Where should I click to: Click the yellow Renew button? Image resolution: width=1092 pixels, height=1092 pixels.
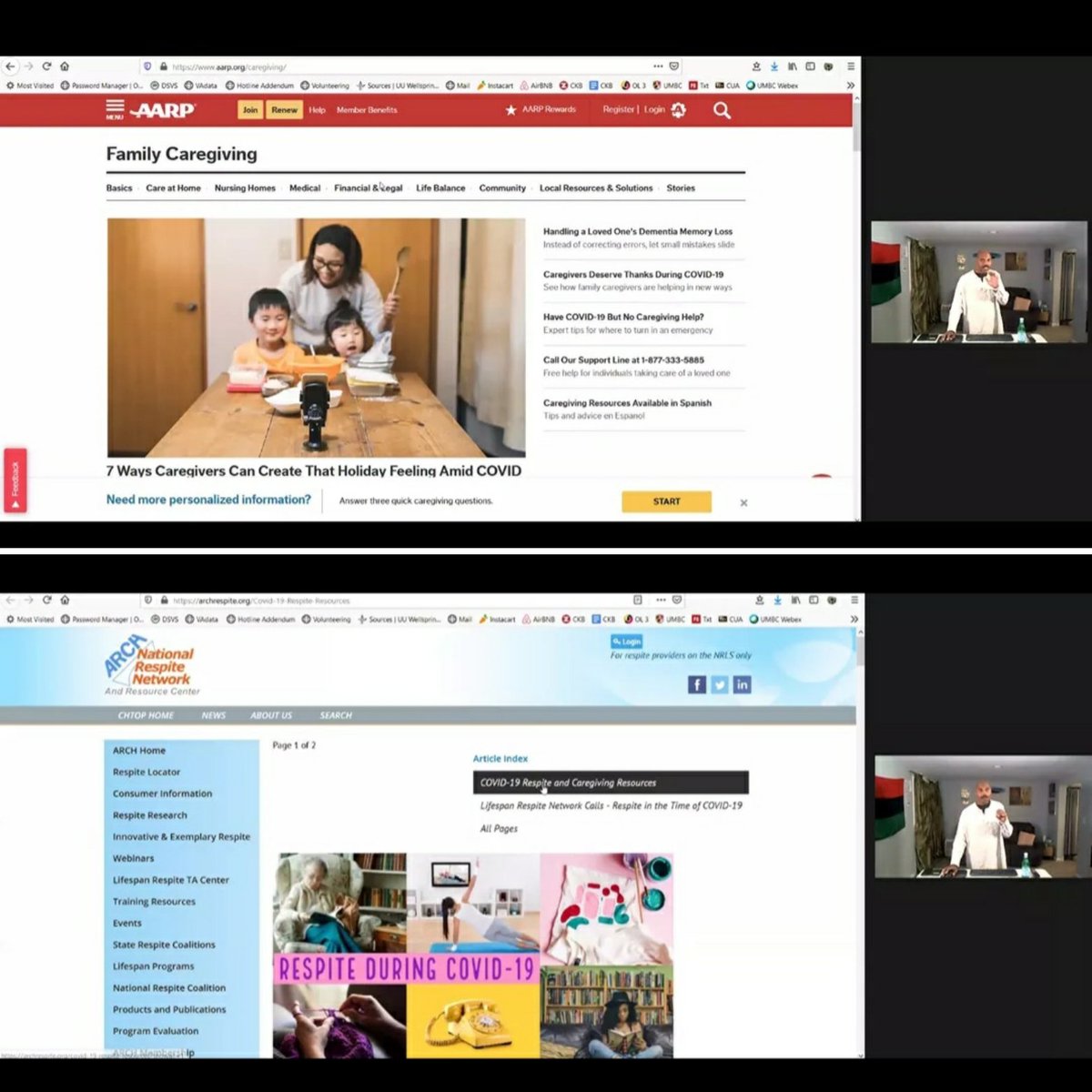point(284,110)
